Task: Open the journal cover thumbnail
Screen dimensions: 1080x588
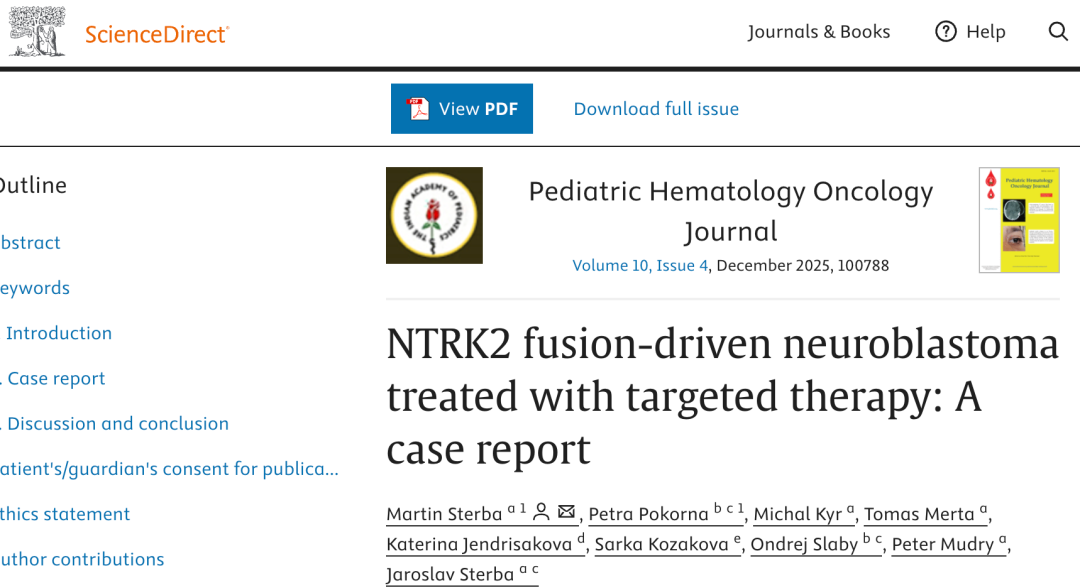Action: (1019, 220)
